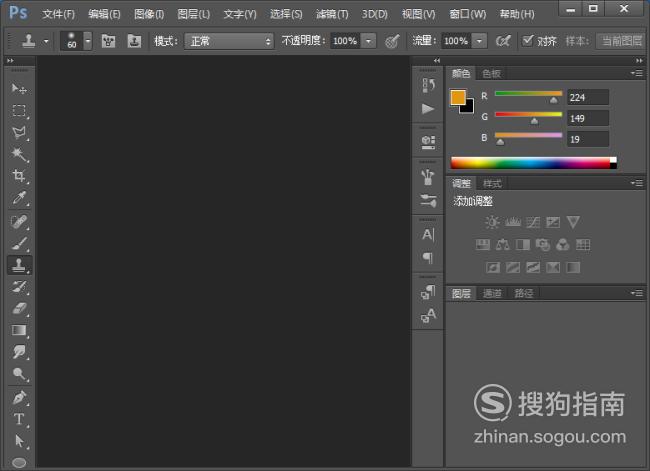Select the Crop tool
The width and height of the screenshot is (650, 471).
click(19, 176)
